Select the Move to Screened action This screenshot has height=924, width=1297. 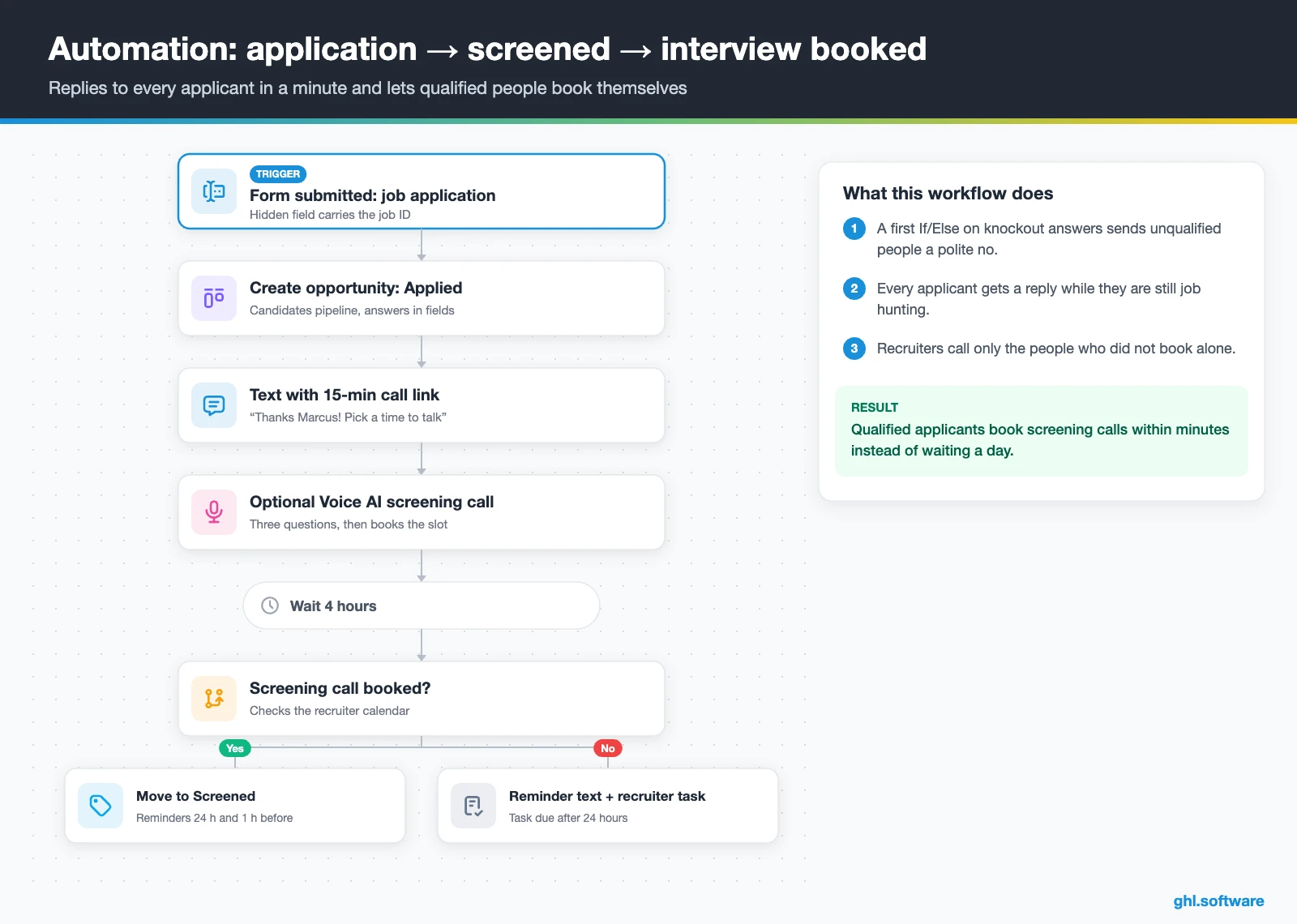coord(235,806)
